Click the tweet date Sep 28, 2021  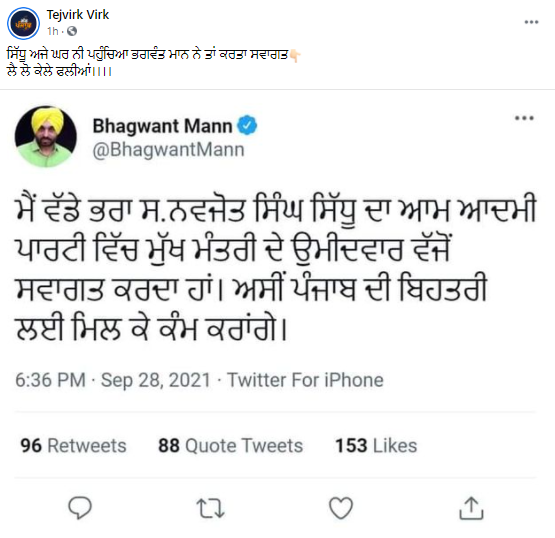pos(156,380)
